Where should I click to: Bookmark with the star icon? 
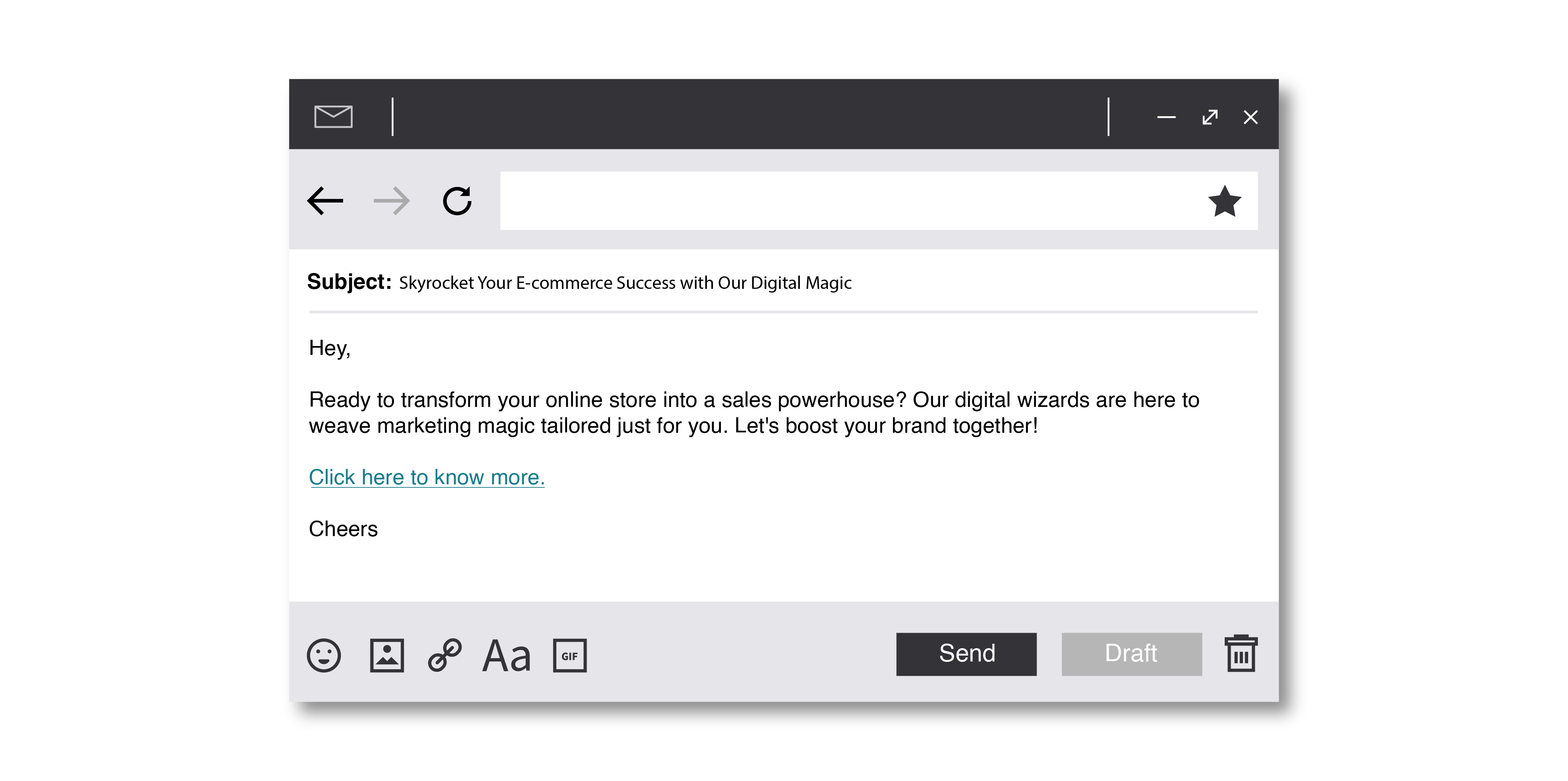coord(1224,201)
